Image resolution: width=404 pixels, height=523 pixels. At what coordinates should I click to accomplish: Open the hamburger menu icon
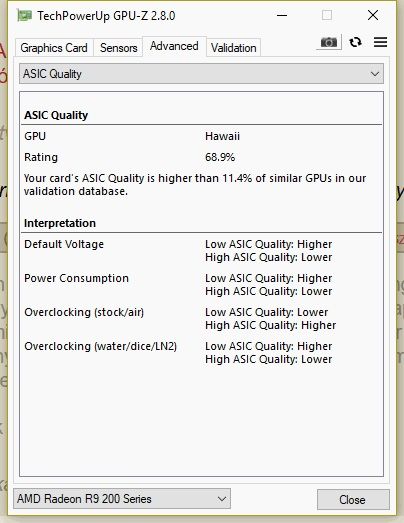(380, 42)
